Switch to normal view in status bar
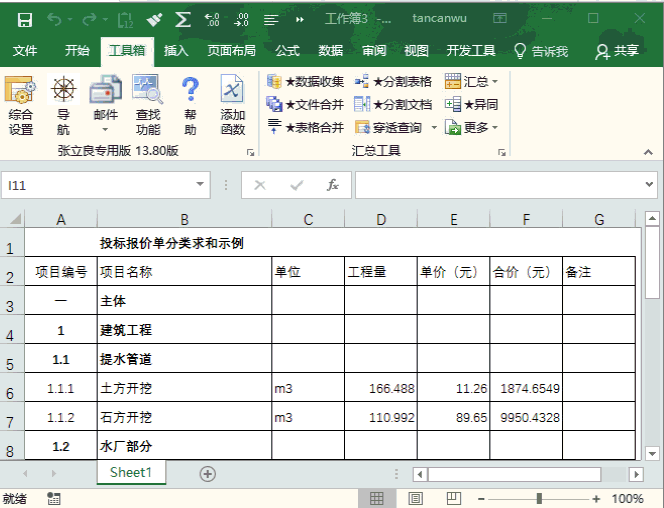 (377, 498)
